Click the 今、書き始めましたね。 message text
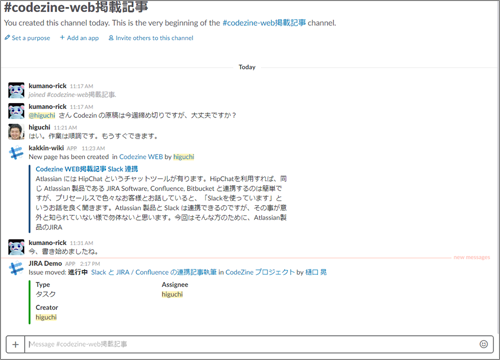The image size is (500, 360). (x=63, y=251)
